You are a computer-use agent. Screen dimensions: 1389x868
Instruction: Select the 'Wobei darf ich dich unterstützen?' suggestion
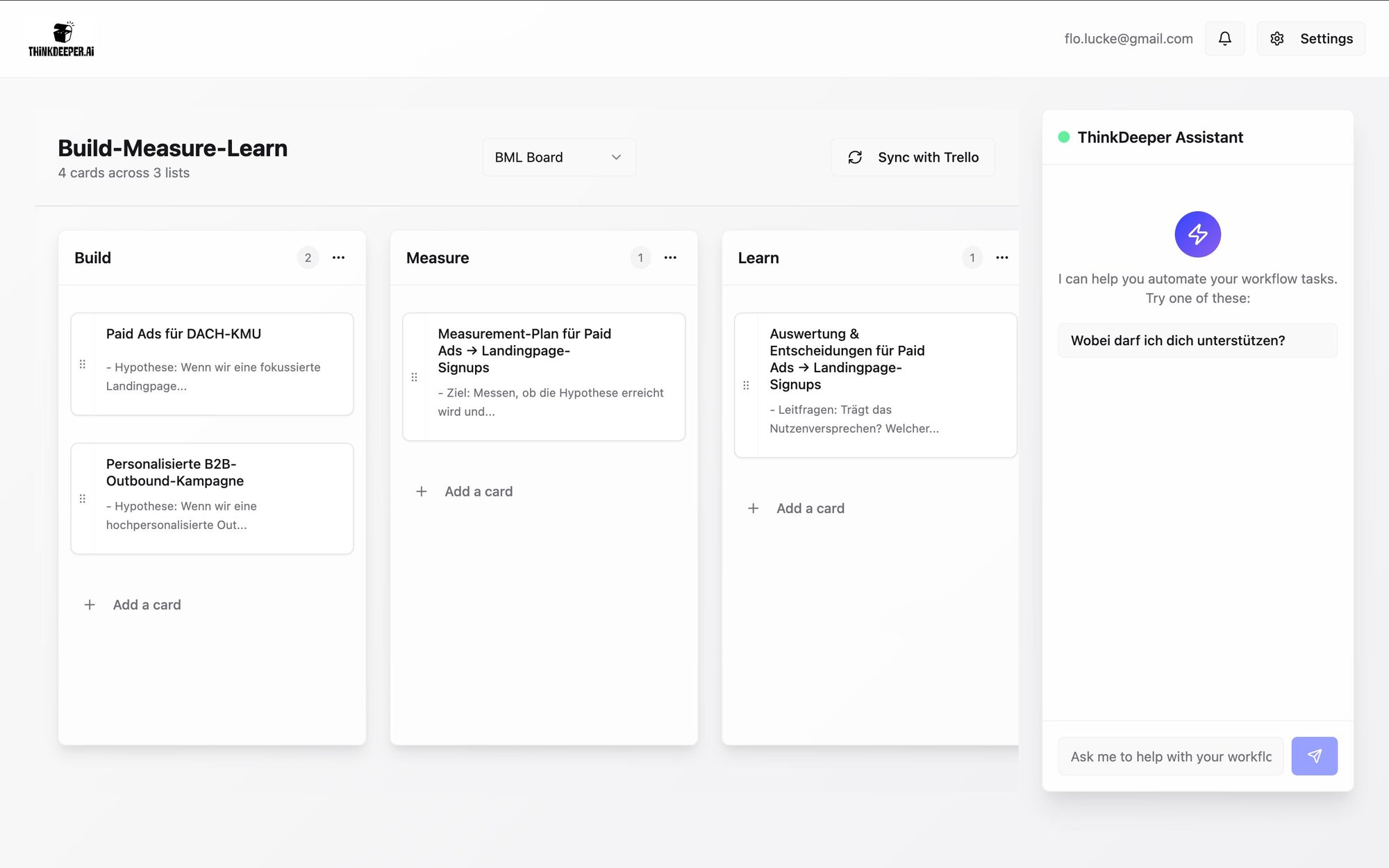click(1197, 340)
